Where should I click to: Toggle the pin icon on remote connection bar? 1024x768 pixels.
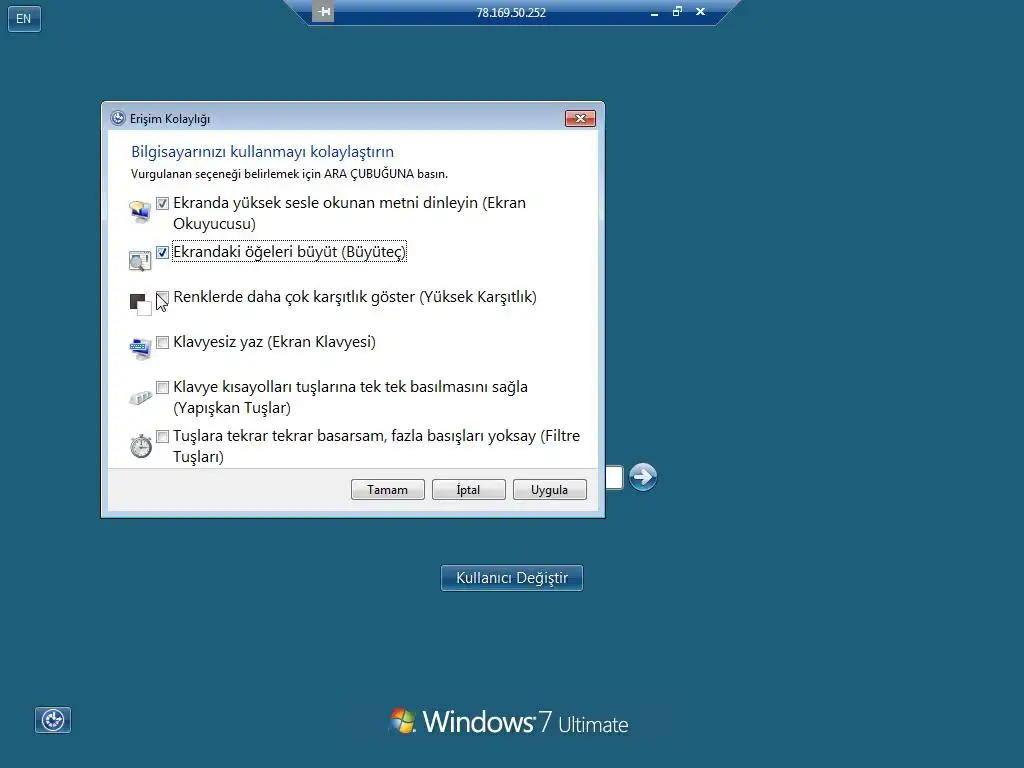[x=323, y=12]
